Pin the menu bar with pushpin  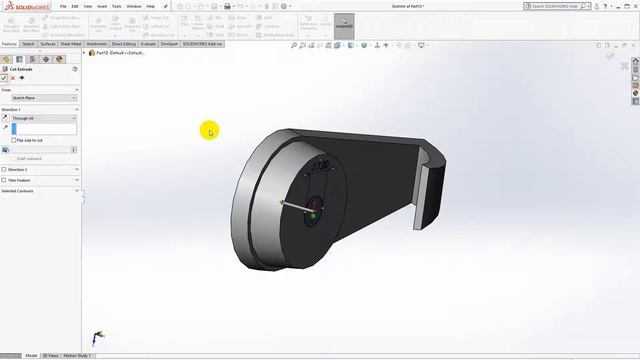click(x=165, y=6)
